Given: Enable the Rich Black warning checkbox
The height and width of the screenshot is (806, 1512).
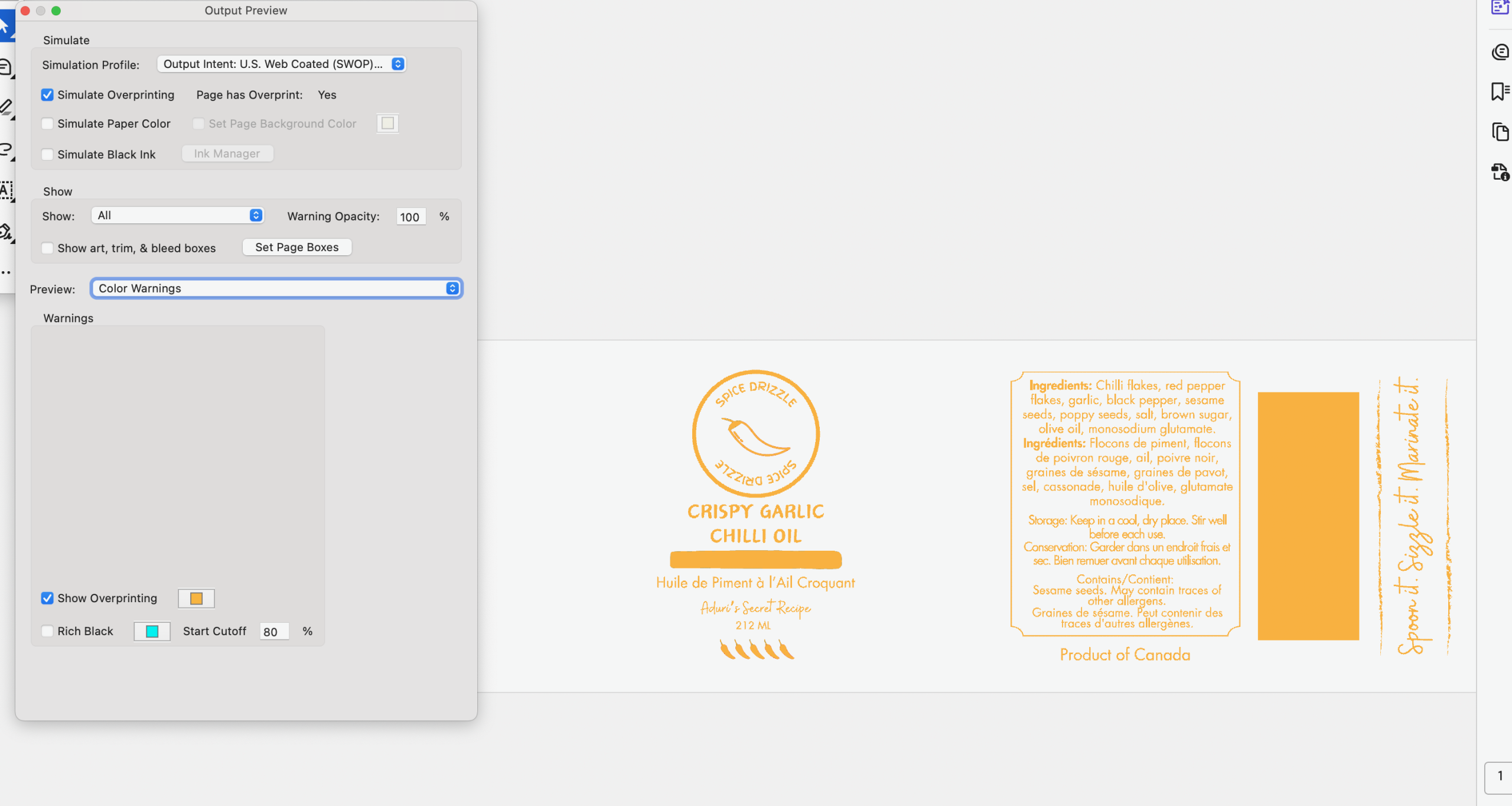Looking at the screenshot, I should [x=48, y=631].
